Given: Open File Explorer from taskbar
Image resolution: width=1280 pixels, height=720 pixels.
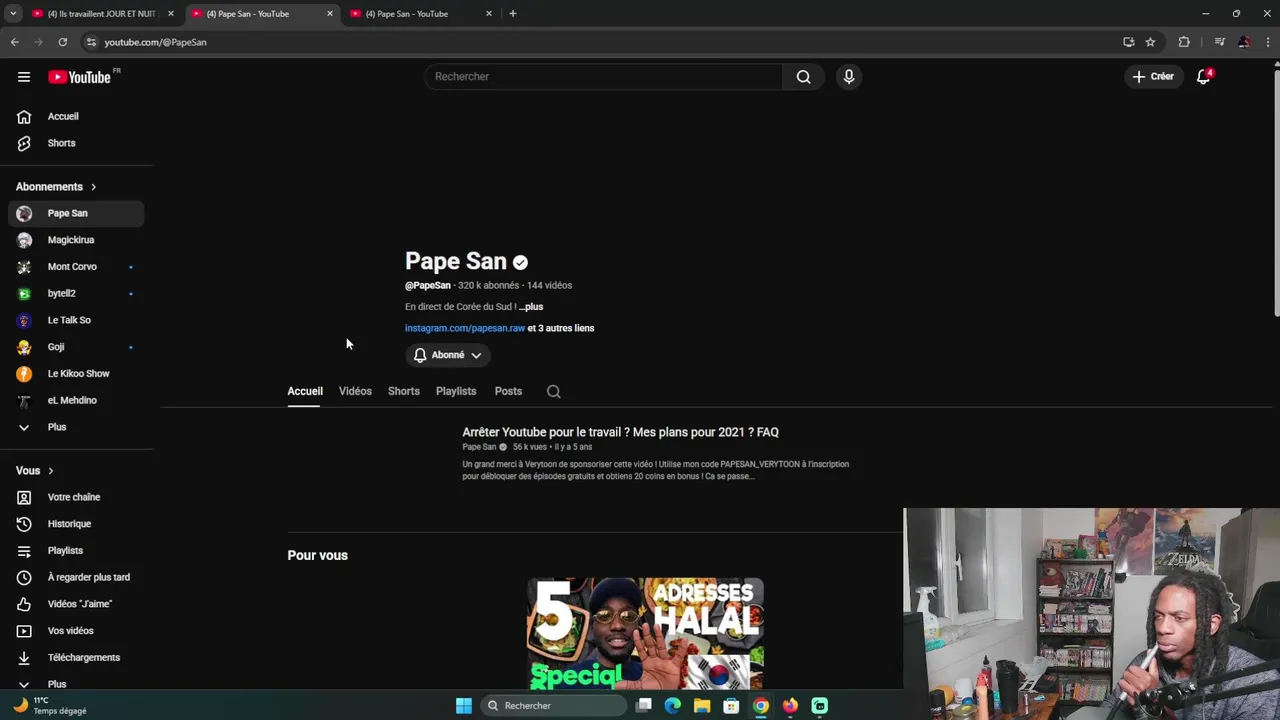Looking at the screenshot, I should [x=702, y=706].
